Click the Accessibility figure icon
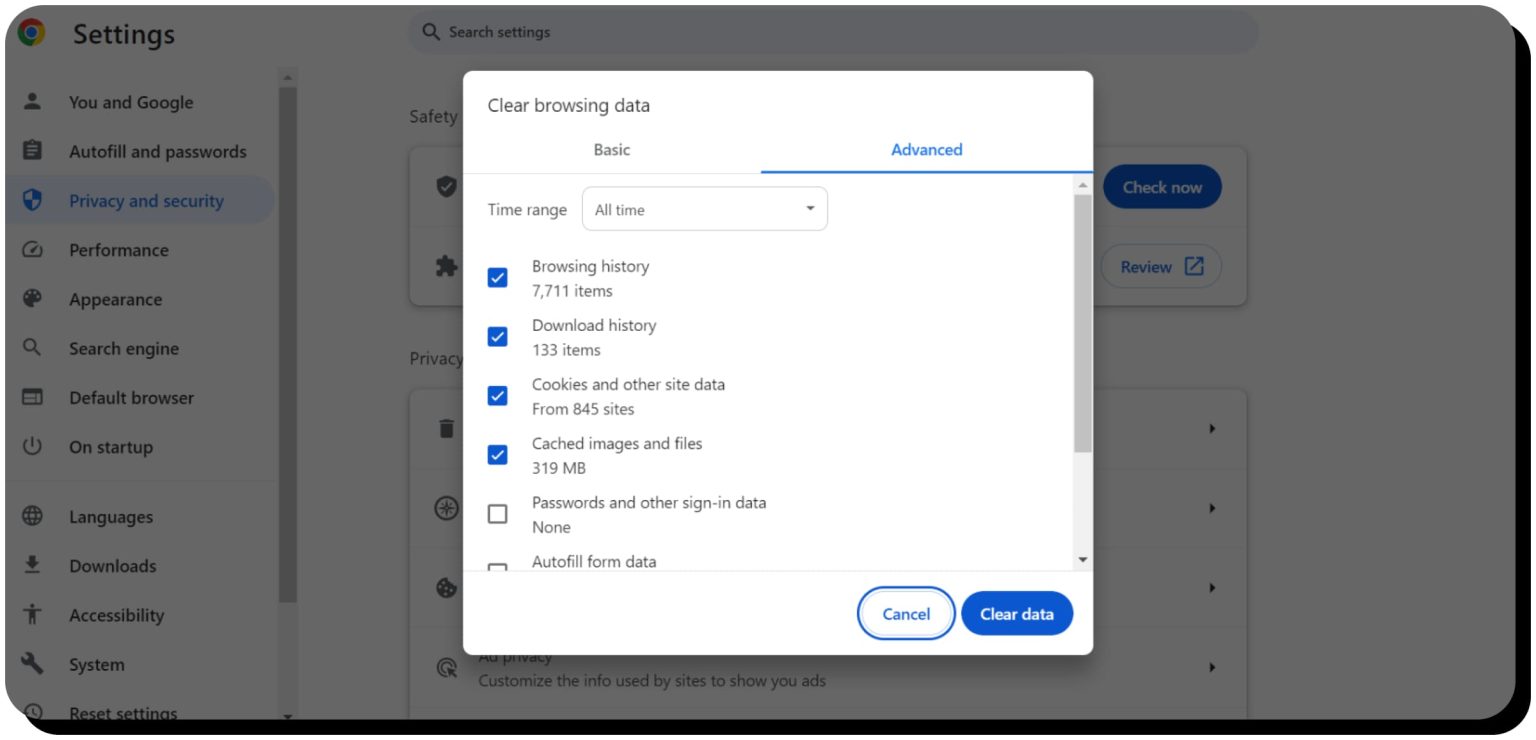Viewport: 1536px width, 740px height. 32,615
